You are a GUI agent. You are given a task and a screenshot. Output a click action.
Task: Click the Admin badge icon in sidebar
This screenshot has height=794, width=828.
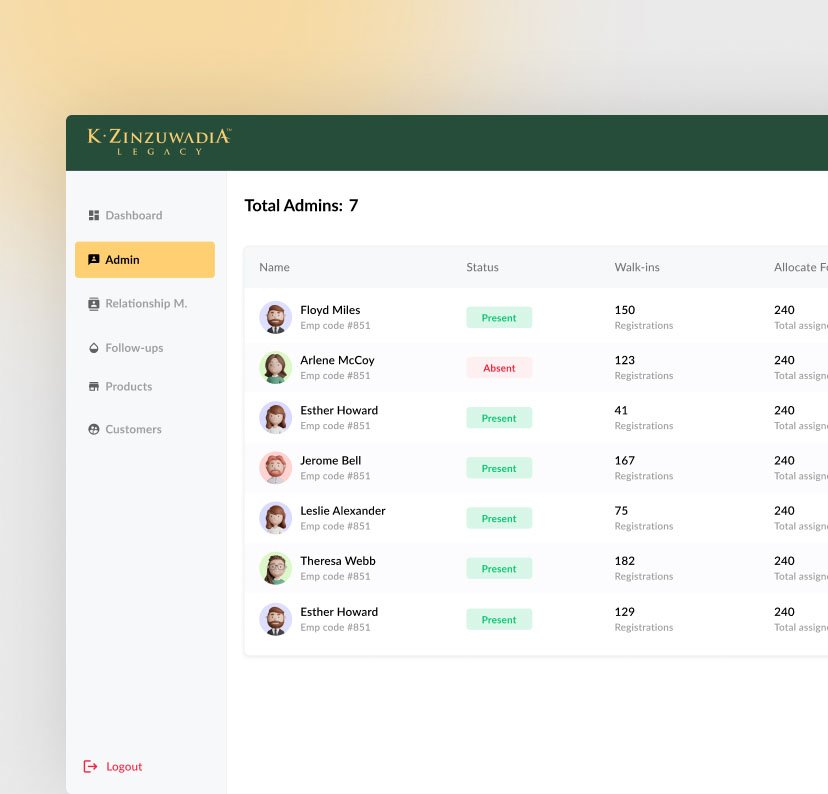[x=94, y=259]
